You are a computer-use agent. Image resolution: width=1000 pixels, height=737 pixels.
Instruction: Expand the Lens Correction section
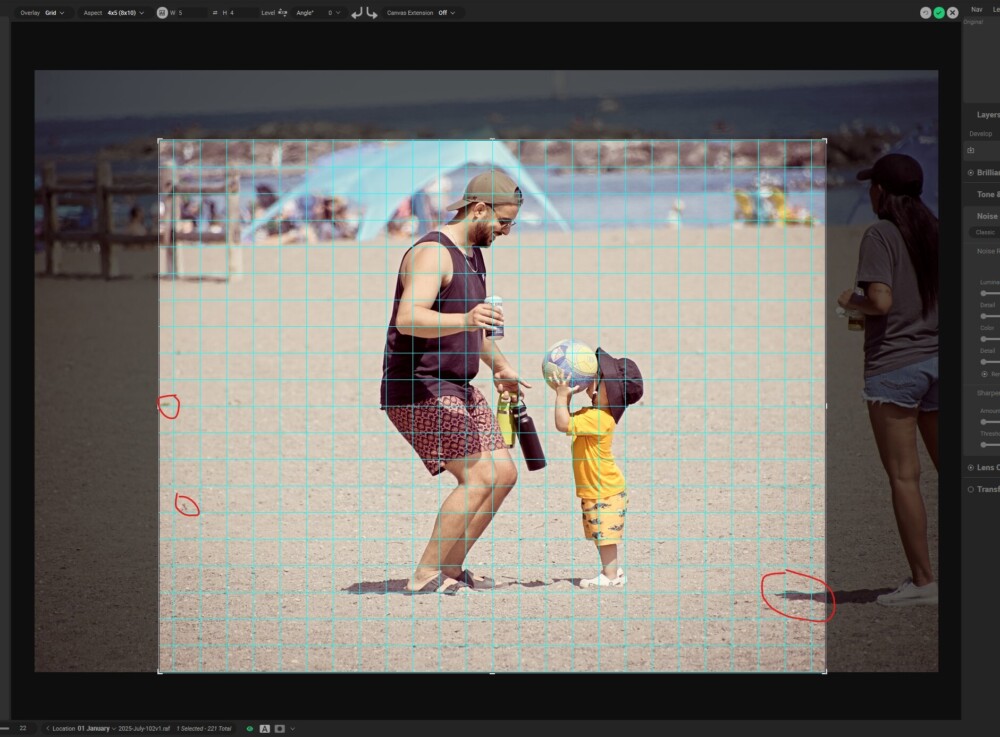point(985,467)
